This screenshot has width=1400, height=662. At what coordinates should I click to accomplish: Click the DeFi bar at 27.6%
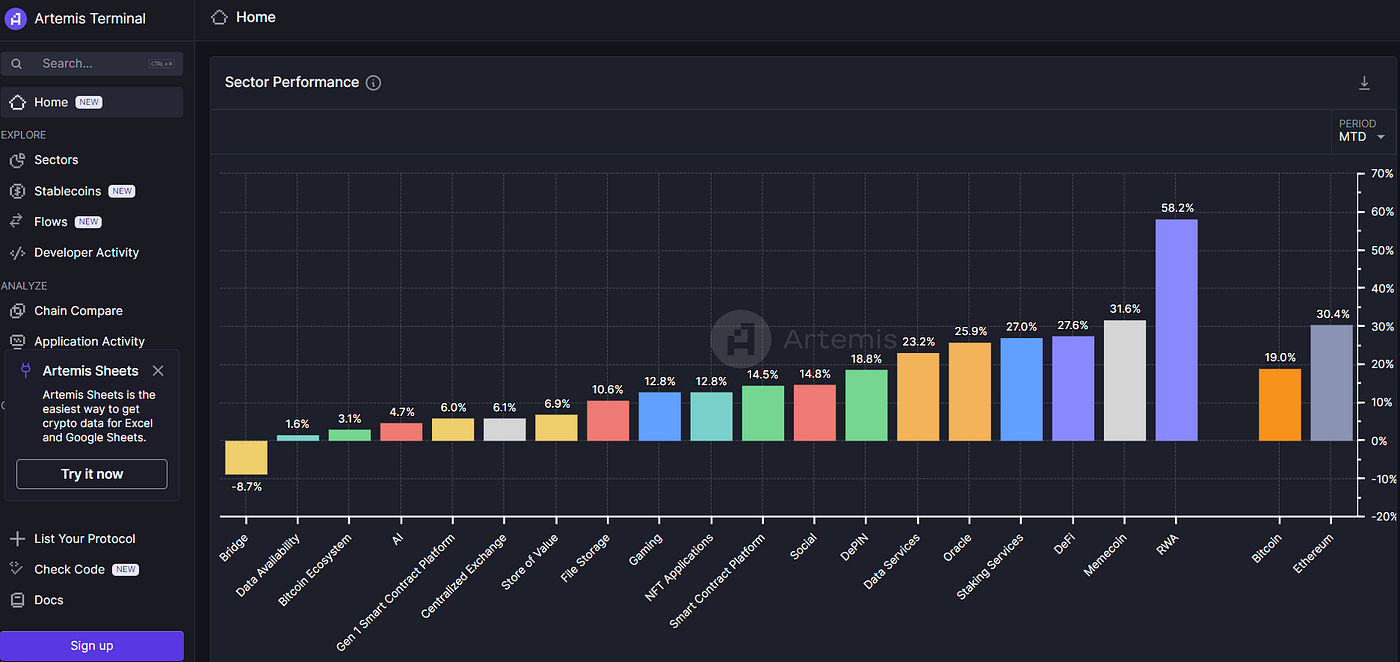pyautogui.click(x=1073, y=388)
